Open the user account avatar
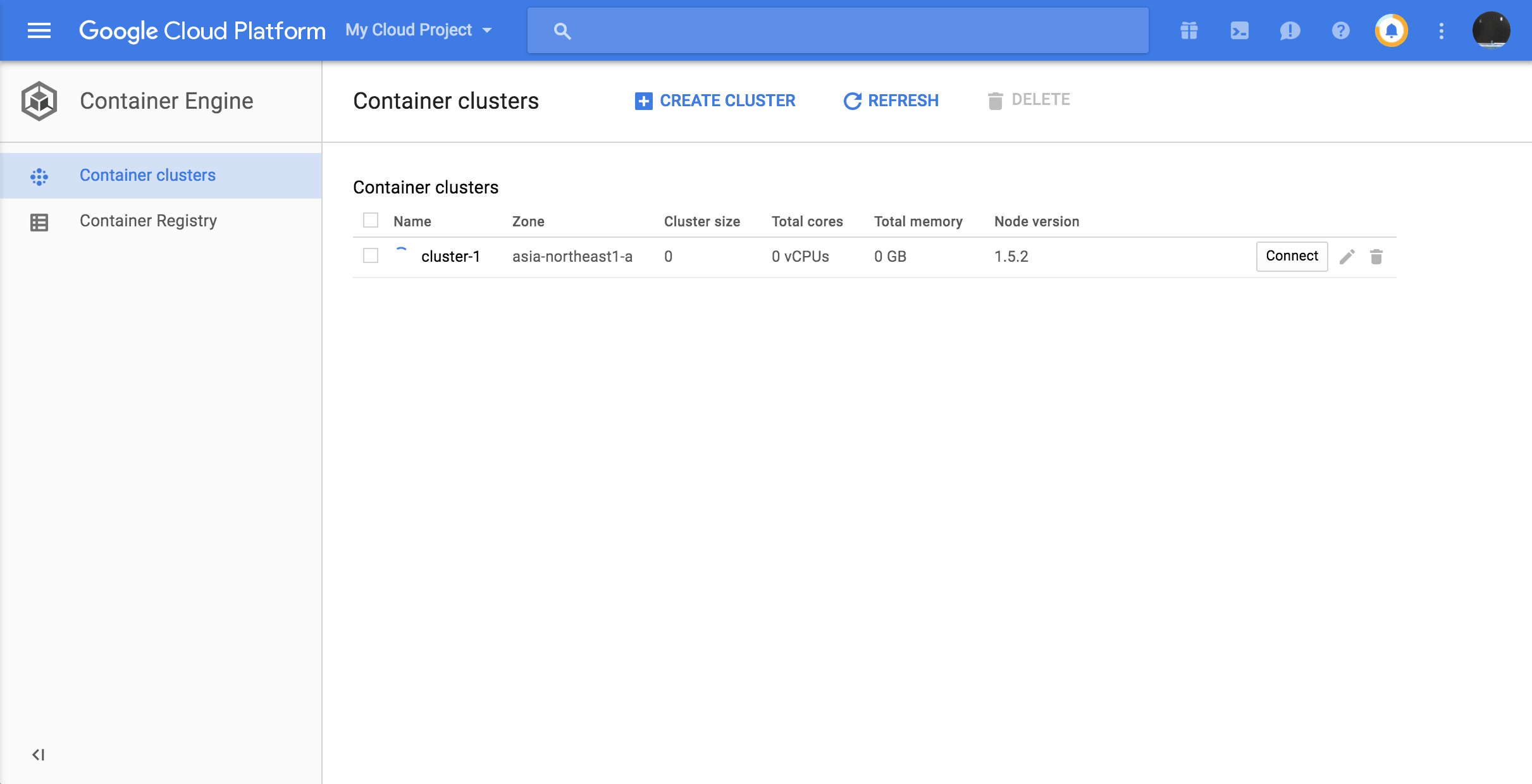The width and height of the screenshot is (1532, 784). coord(1491,30)
